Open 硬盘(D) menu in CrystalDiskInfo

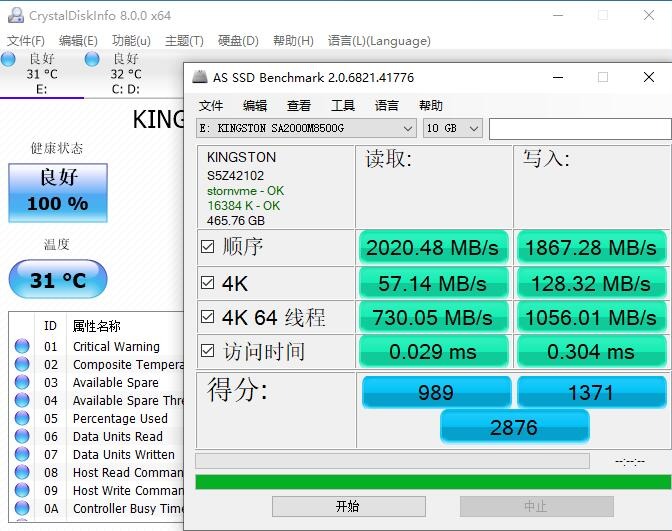pos(238,41)
